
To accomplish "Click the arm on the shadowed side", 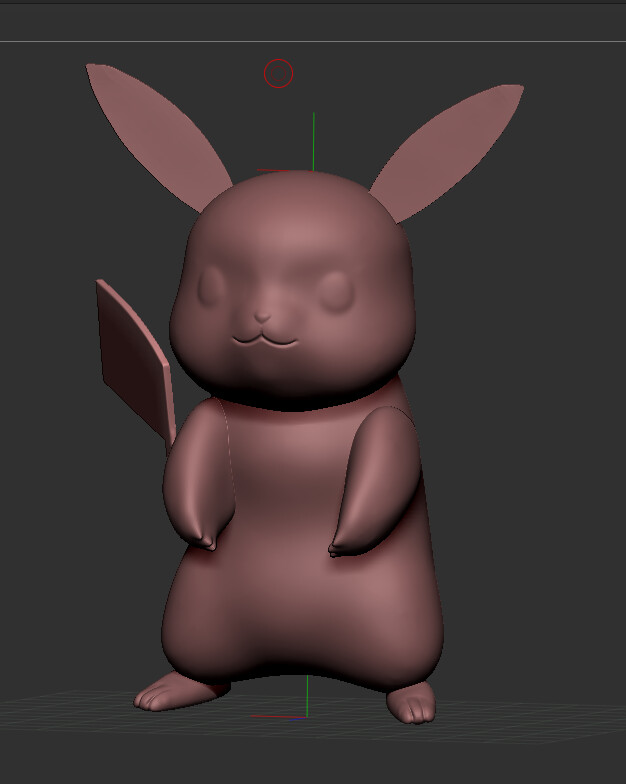I will (376, 481).
